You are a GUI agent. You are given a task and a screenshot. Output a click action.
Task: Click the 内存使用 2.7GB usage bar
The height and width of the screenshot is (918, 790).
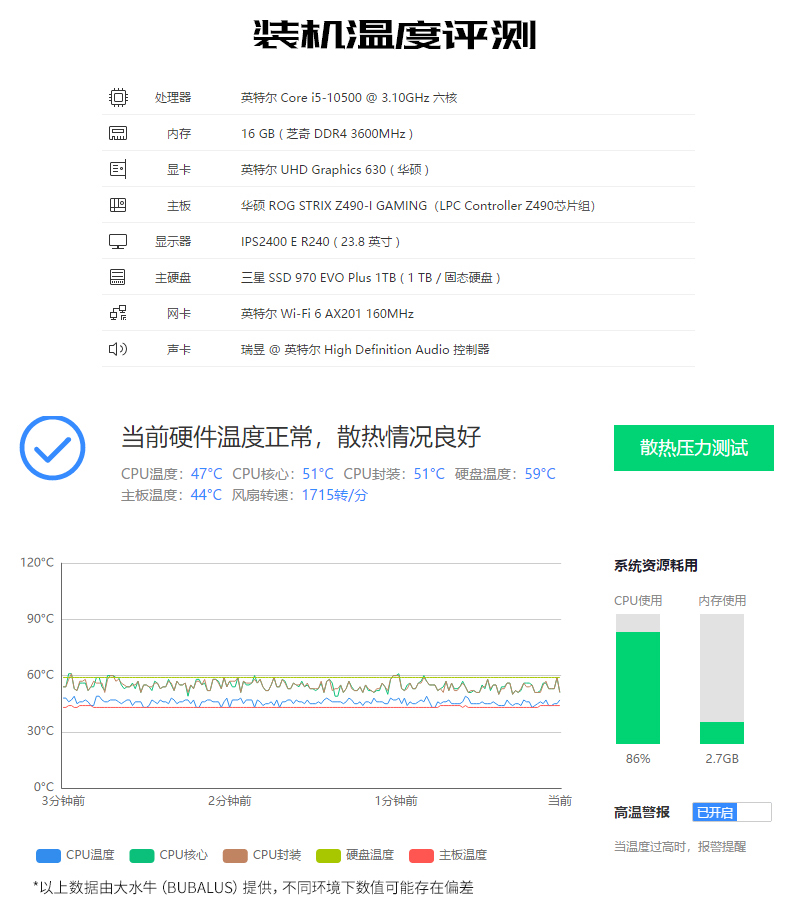[722, 679]
